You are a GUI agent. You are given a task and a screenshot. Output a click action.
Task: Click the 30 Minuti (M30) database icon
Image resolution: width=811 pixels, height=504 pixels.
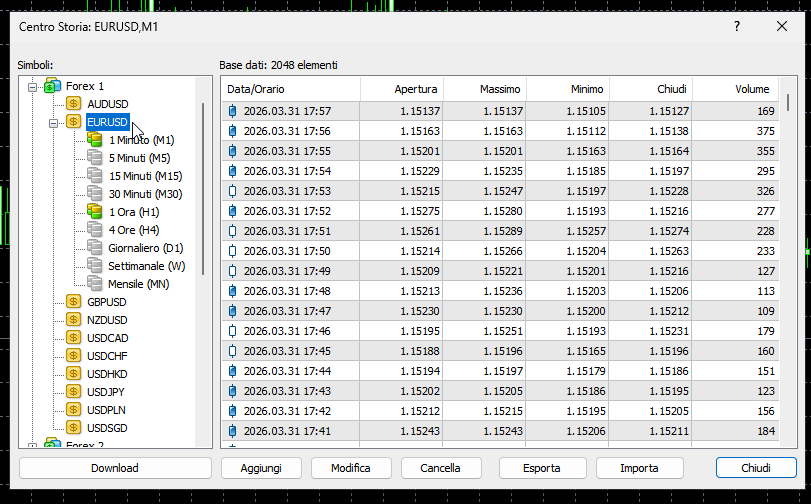coord(94,194)
